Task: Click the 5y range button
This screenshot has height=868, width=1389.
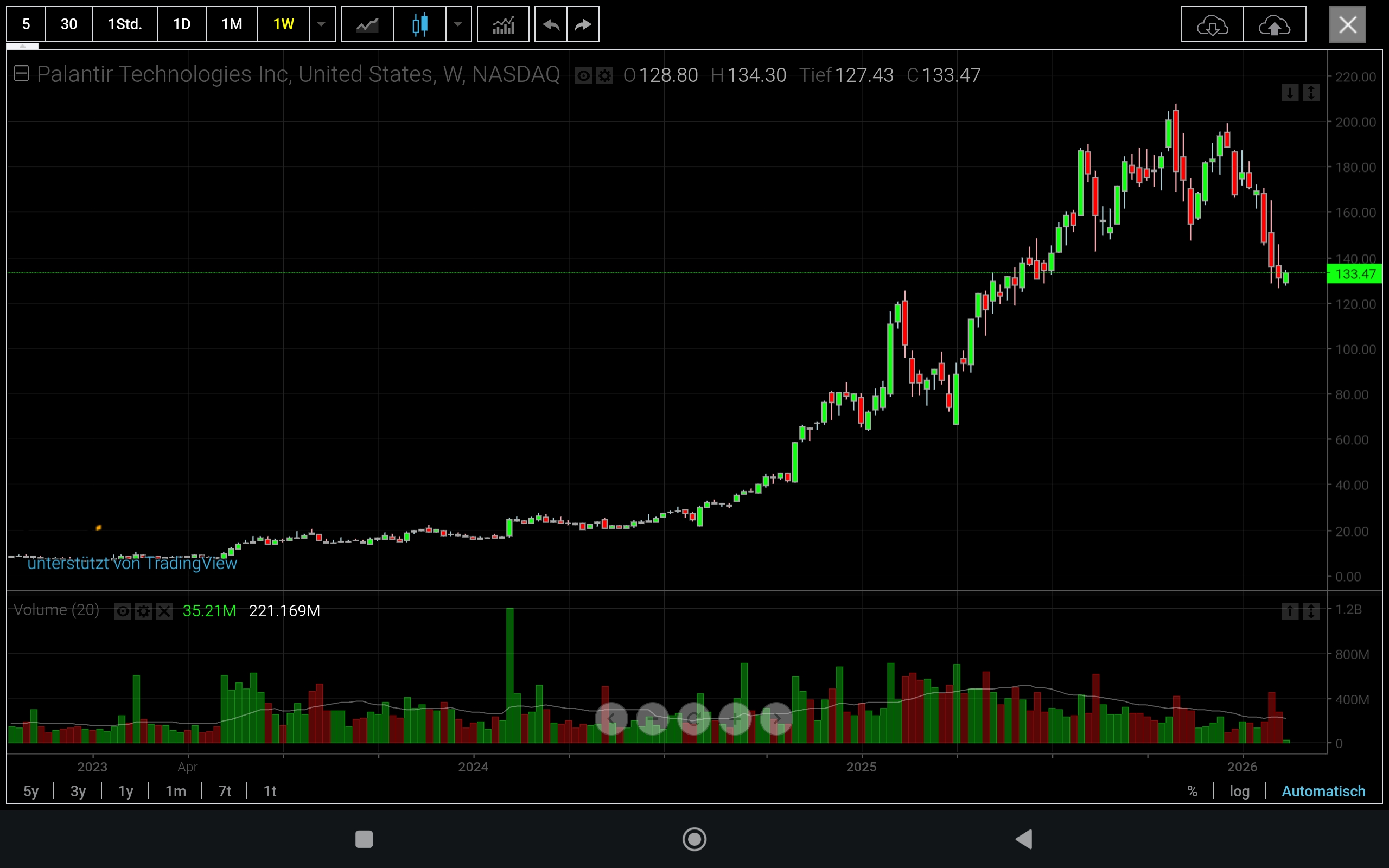Action: pyautogui.click(x=31, y=791)
